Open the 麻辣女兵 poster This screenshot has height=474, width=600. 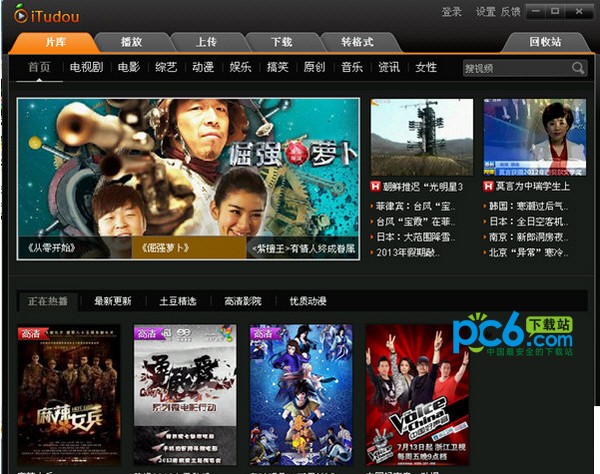pyautogui.click(x=69, y=395)
